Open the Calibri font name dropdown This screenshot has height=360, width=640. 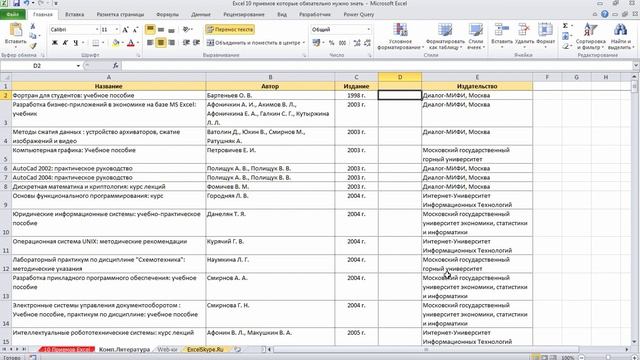pos(97,30)
